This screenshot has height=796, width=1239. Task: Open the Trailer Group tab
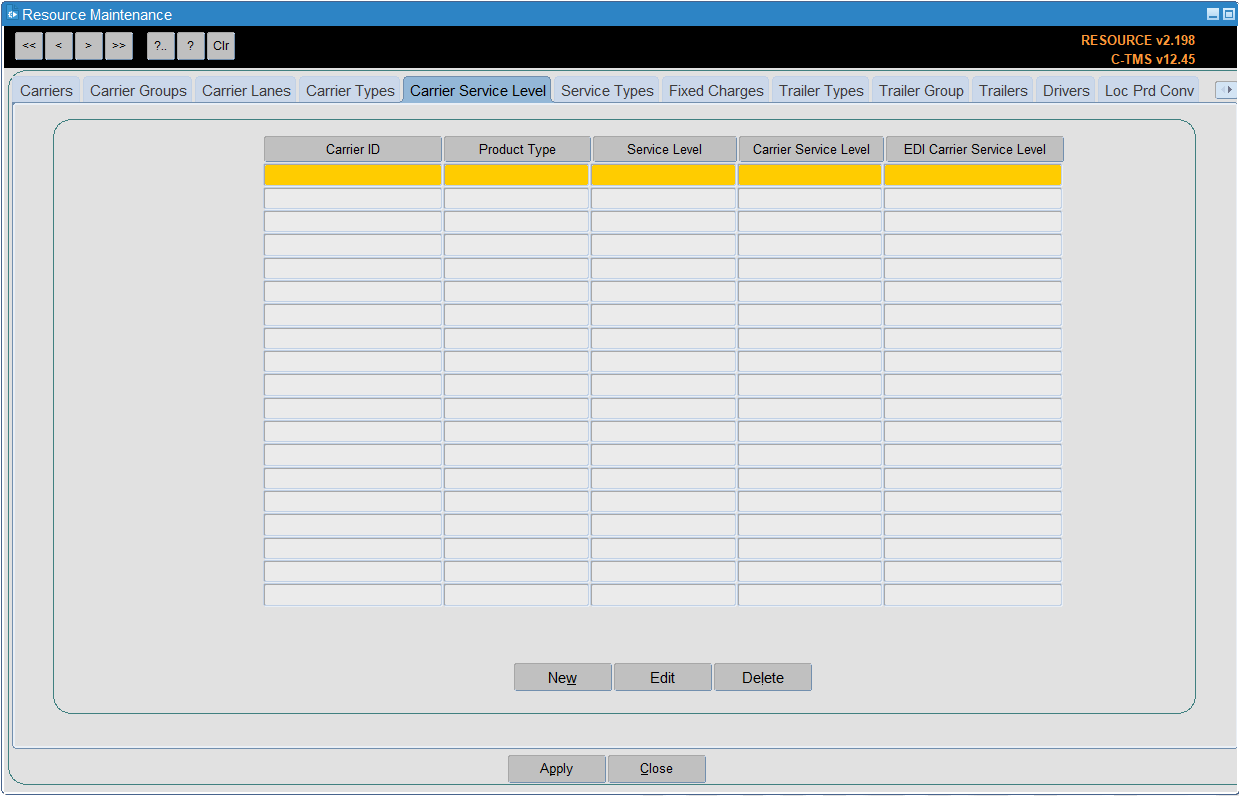click(x=921, y=90)
